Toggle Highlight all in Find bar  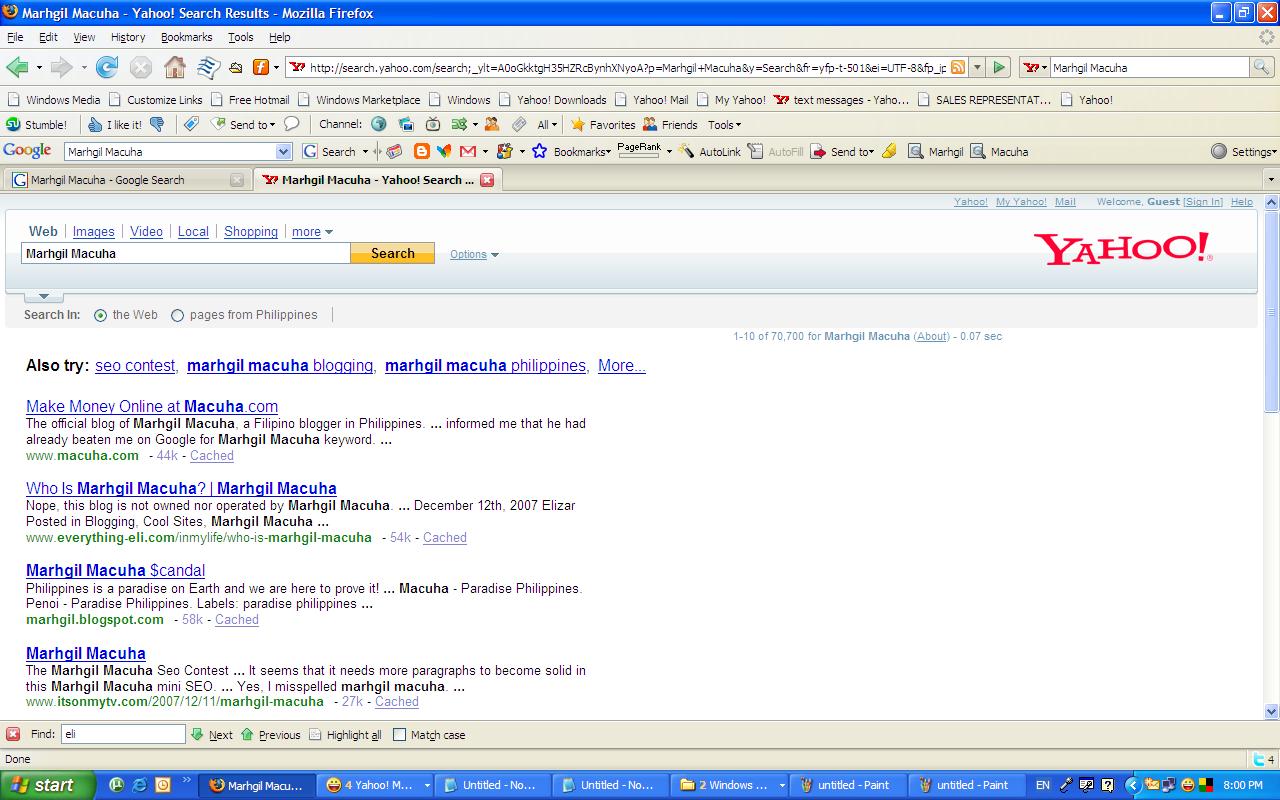345,734
